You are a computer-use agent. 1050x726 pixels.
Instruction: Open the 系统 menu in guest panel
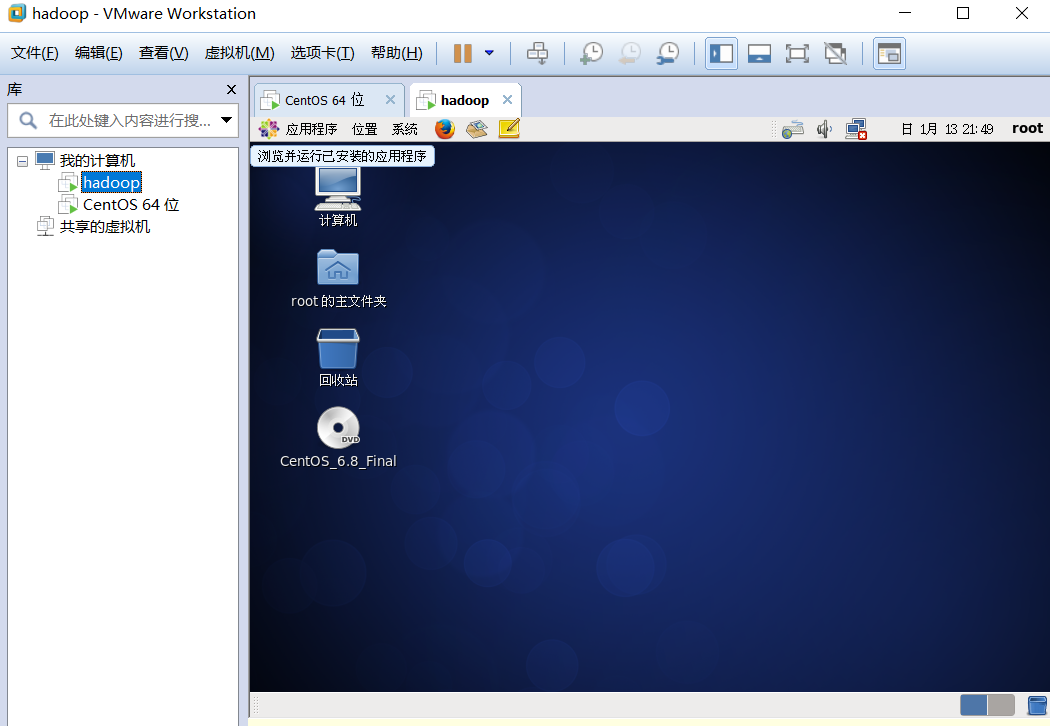pos(404,129)
